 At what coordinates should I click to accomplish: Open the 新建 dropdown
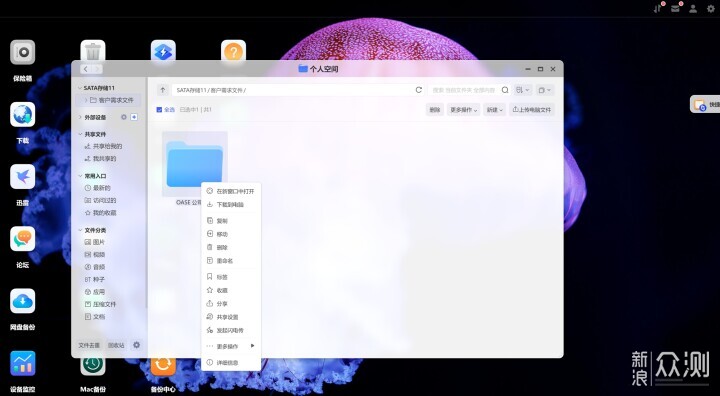[495, 110]
